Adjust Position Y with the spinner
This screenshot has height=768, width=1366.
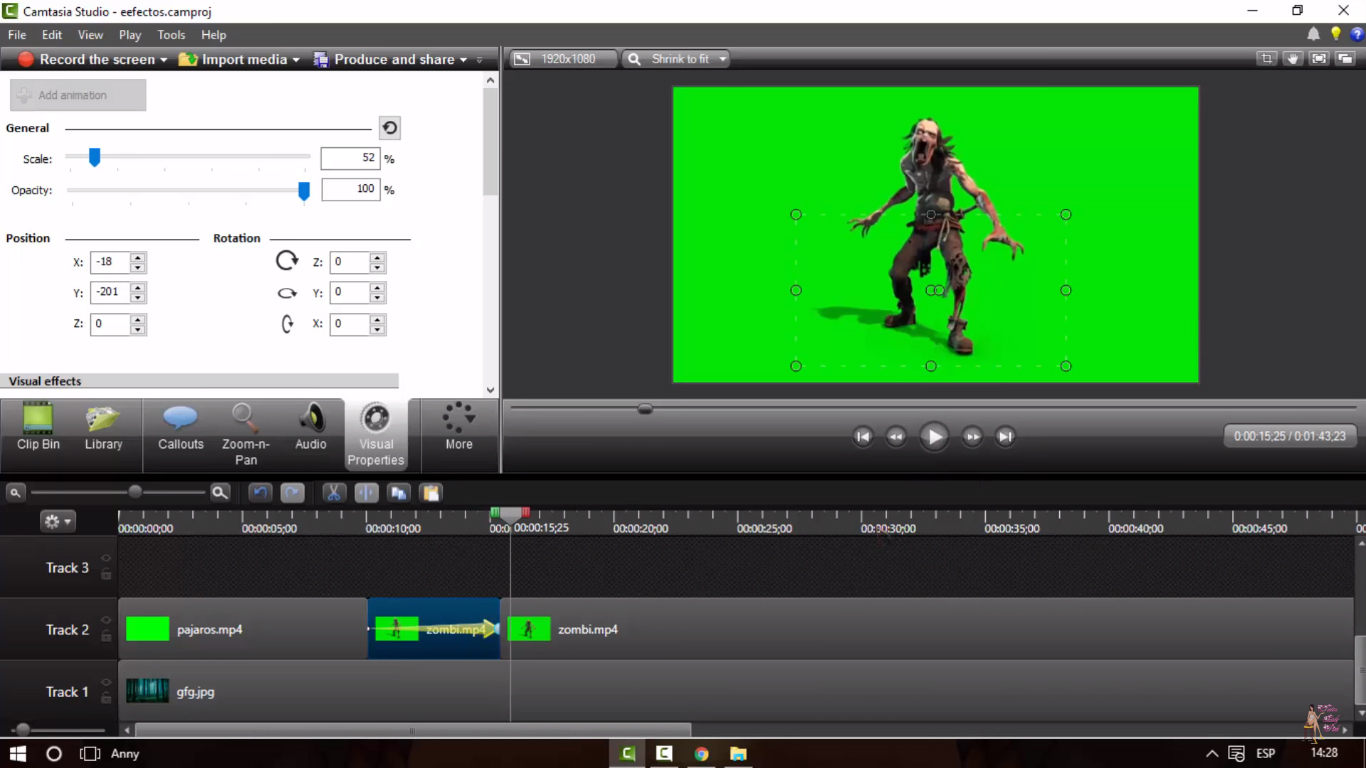tap(138, 293)
